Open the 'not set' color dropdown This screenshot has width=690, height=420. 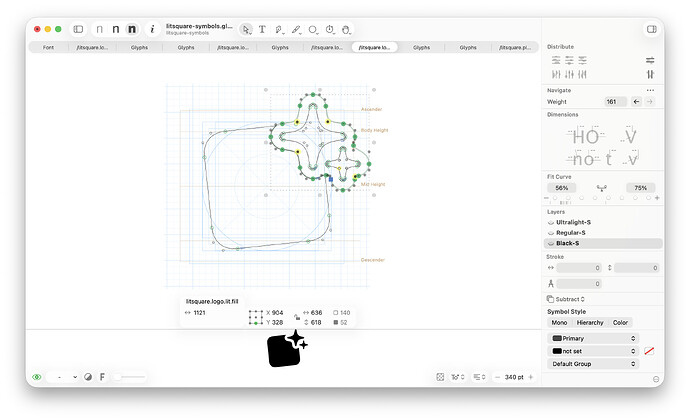pyautogui.click(x=593, y=351)
